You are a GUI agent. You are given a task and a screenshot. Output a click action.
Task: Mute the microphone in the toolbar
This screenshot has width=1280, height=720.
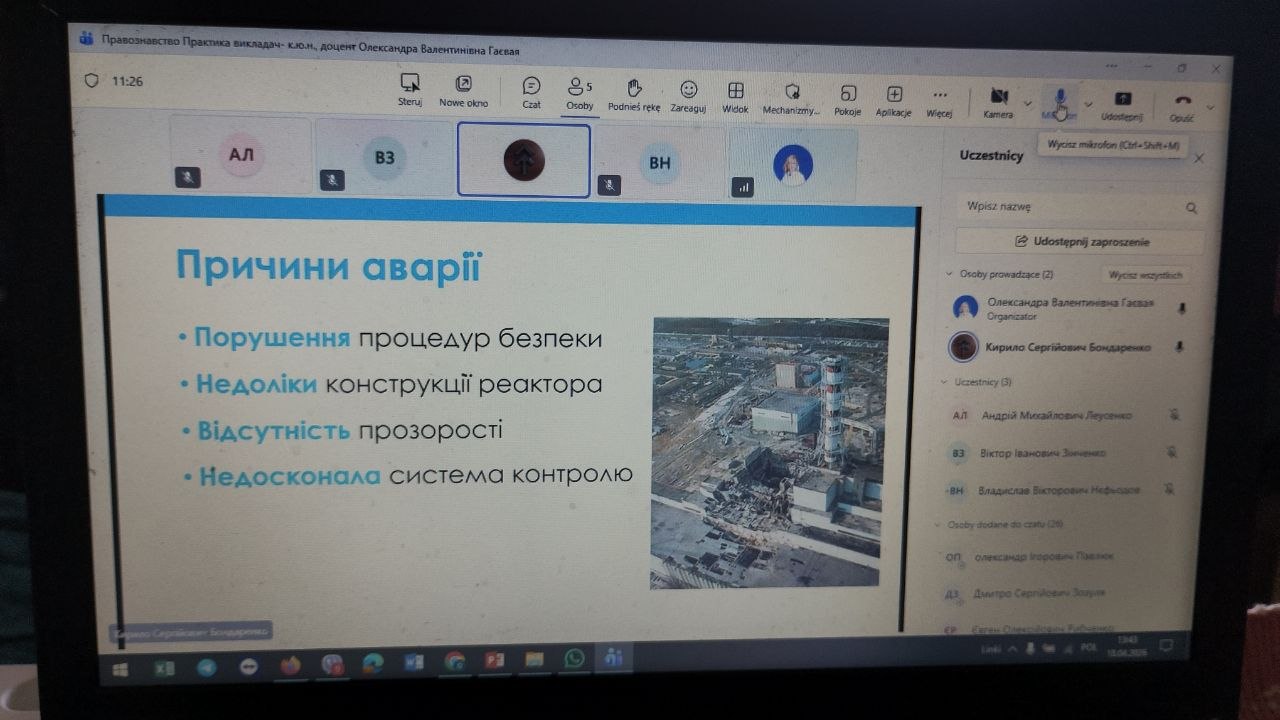point(1060,99)
